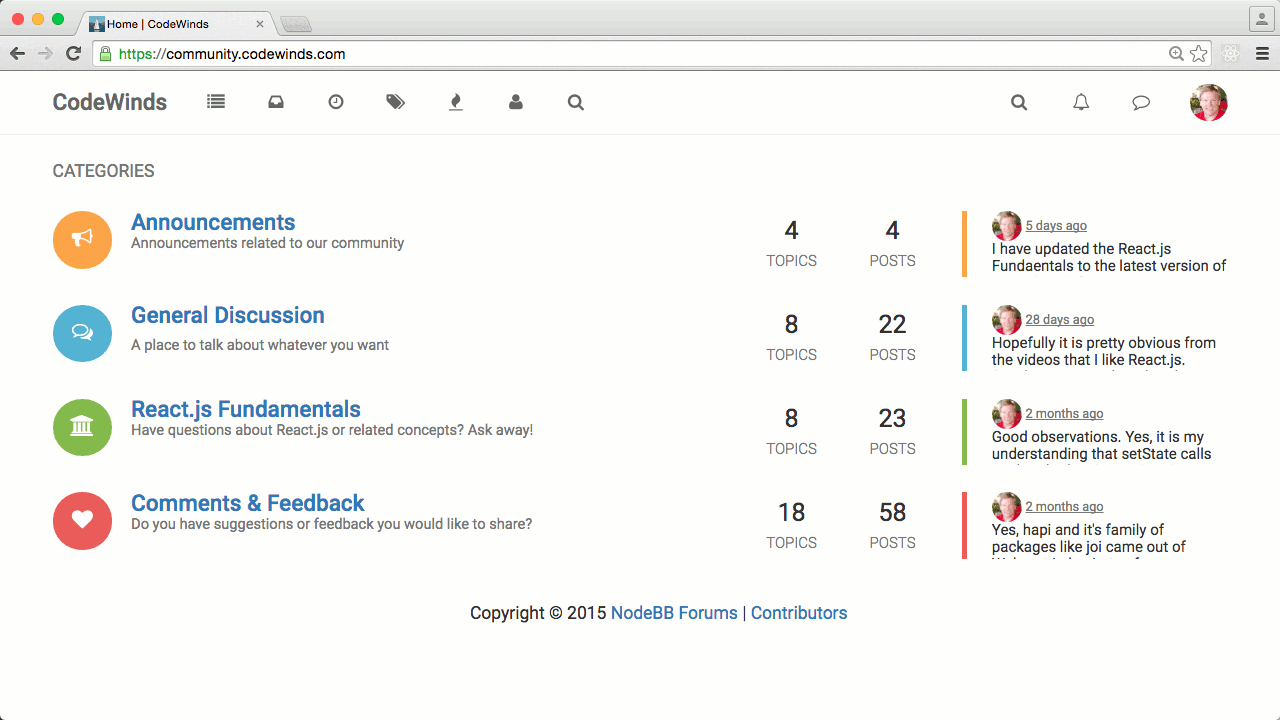Click the browser back arrow
Image resolution: width=1280 pixels, height=720 pixels.
coord(17,54)
